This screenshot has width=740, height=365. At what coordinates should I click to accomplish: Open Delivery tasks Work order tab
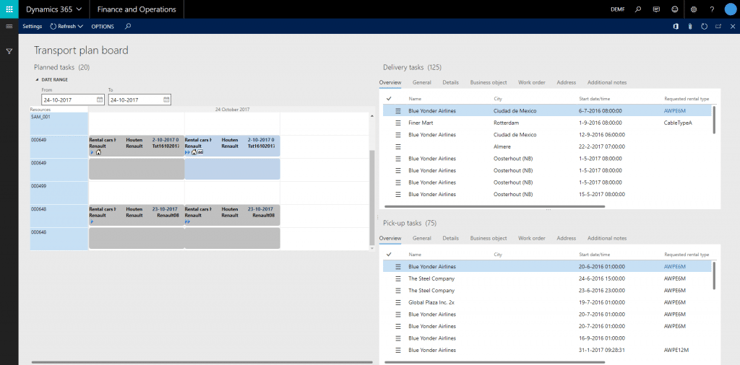tap(531, 82)
